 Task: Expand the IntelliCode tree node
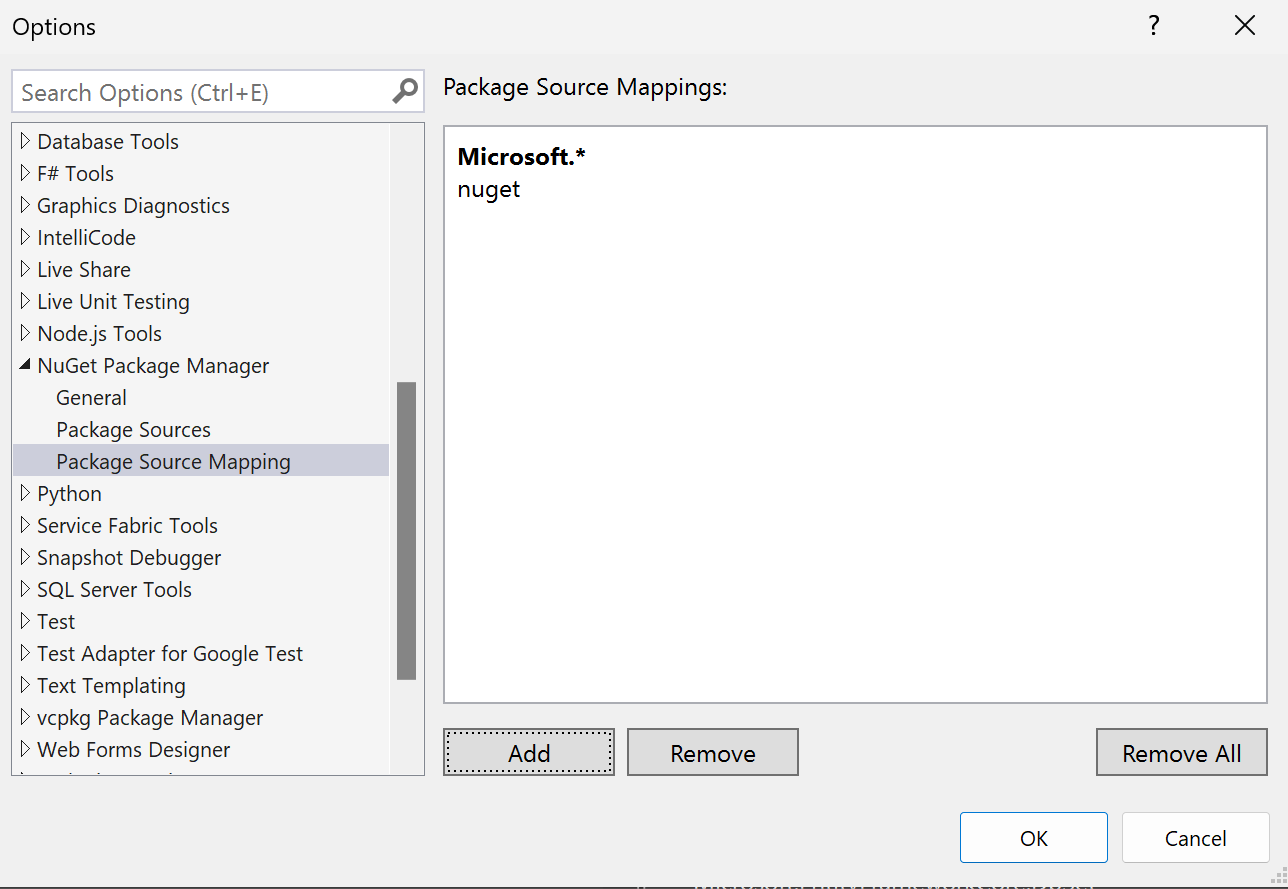(x=25, y=238)
